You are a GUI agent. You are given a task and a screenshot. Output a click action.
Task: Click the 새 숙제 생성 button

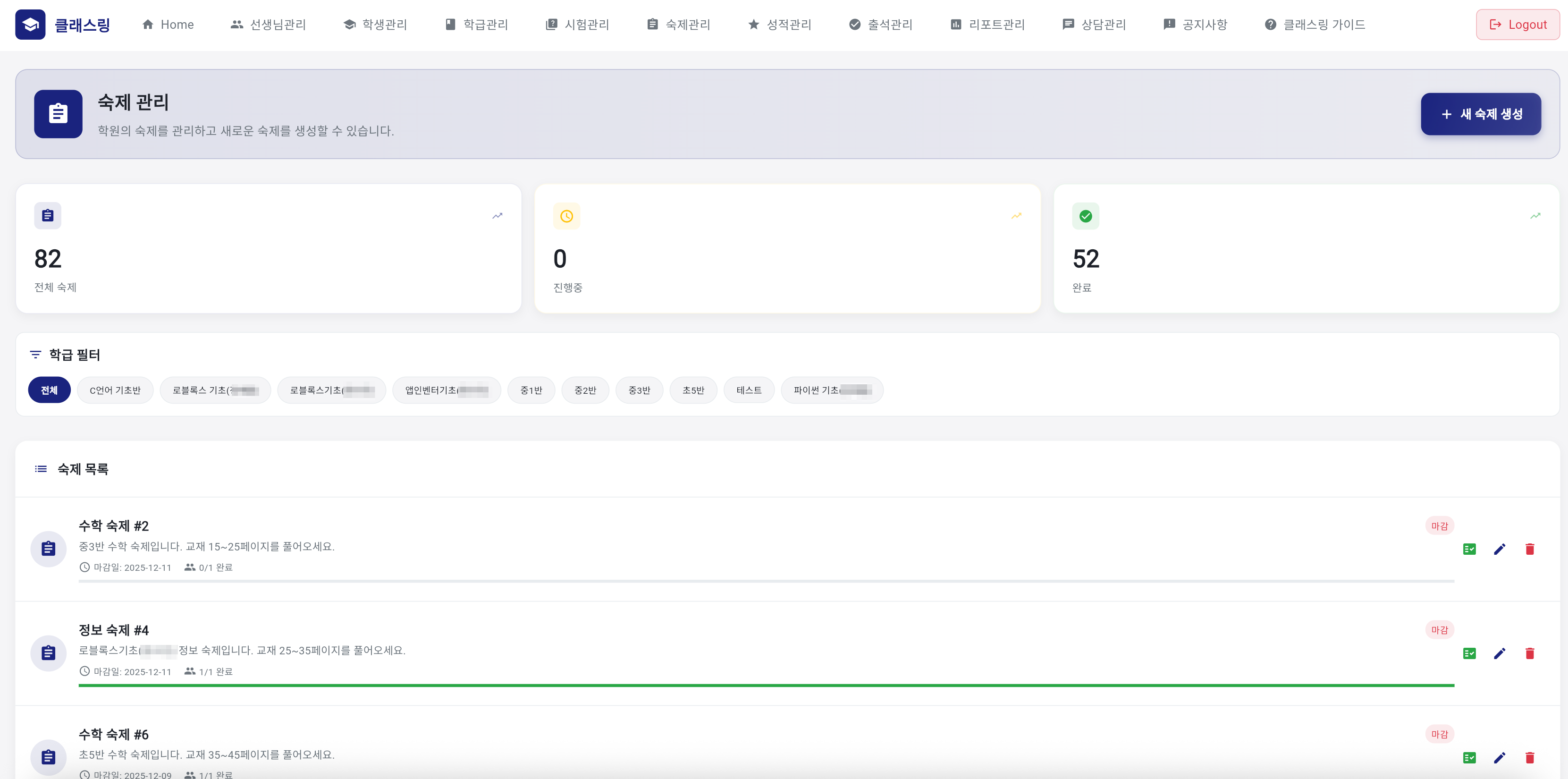click(x=1480, y=114)
